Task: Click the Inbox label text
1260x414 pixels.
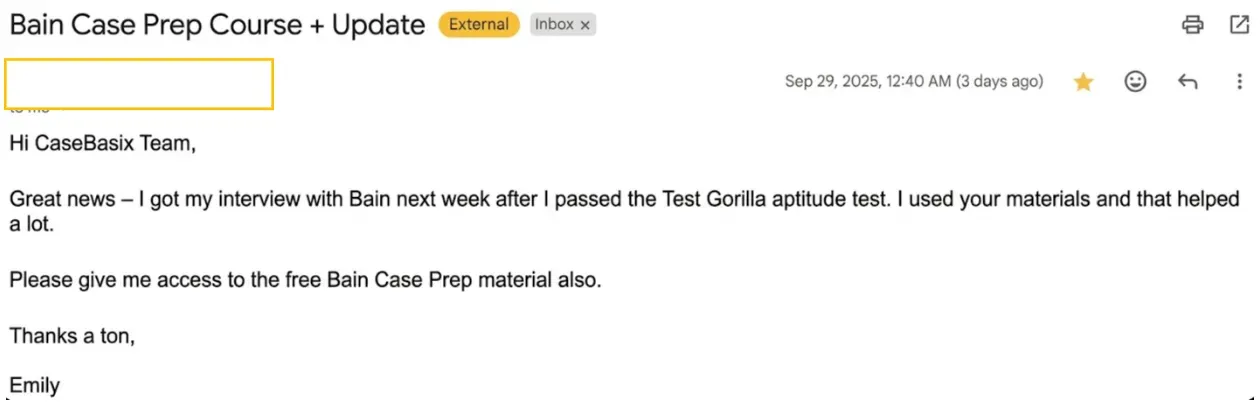Action: pyautogui.click(x=553, y=25)
